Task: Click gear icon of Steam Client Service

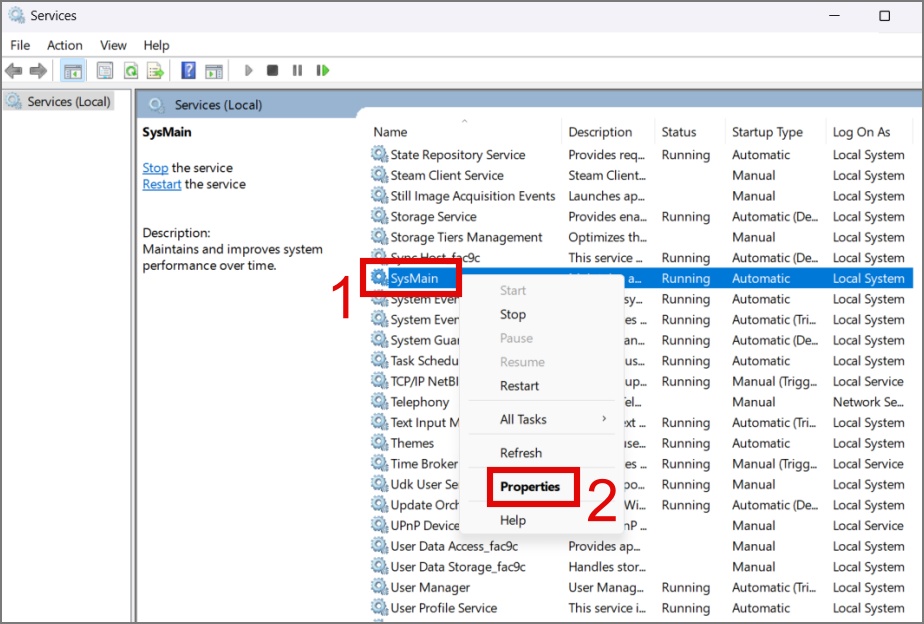Action: click(x=379, y=175)
